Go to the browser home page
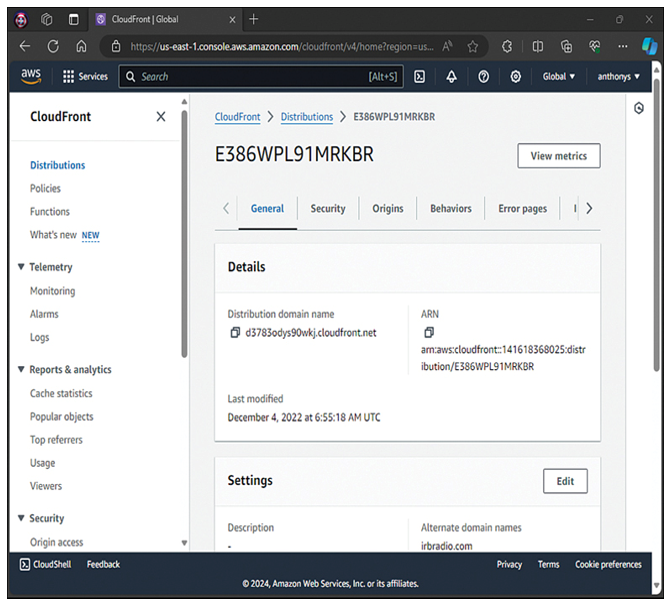The image size is (669, 605). [x=81, y=46]
